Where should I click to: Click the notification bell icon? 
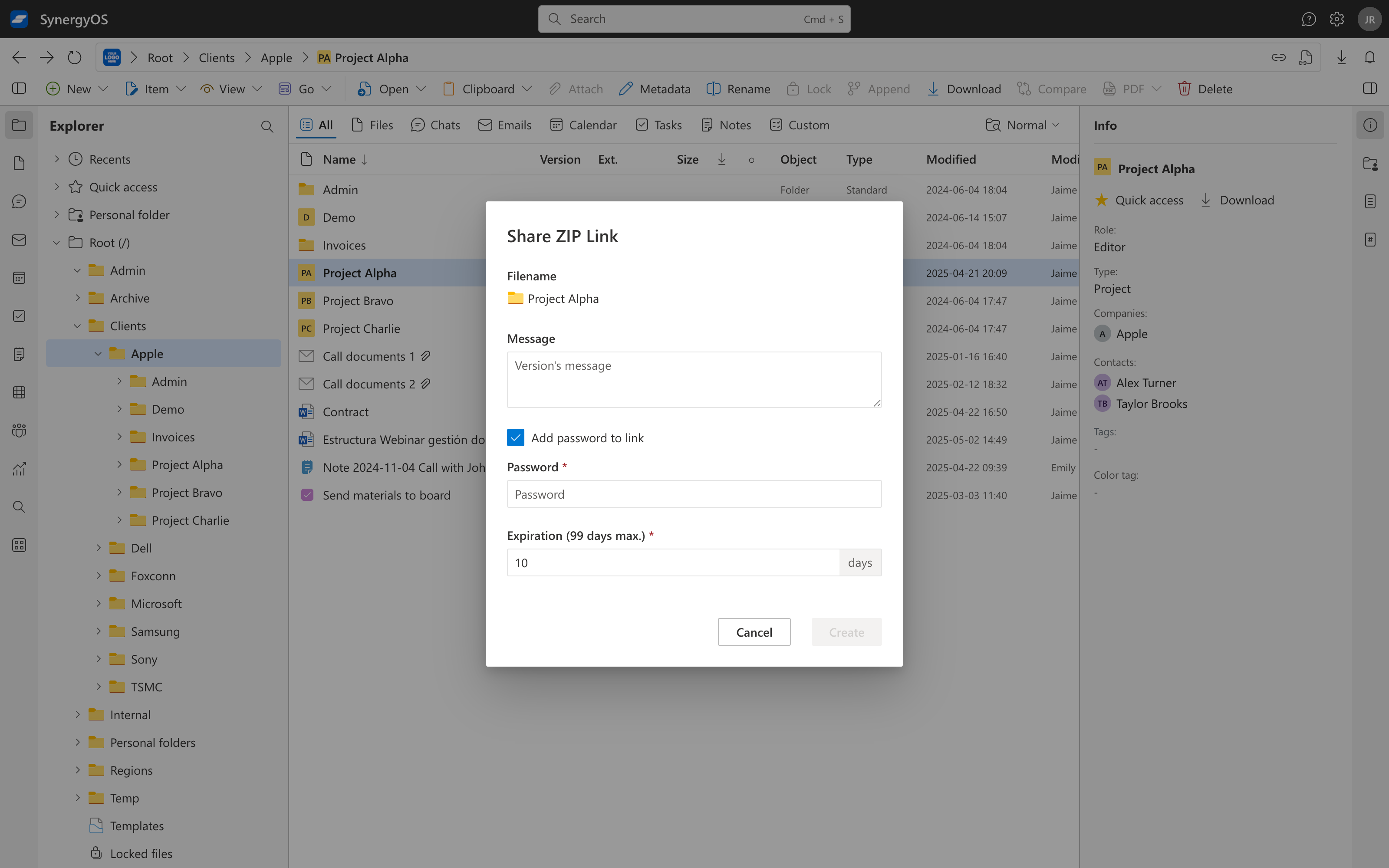click(x=1369, y=57)
